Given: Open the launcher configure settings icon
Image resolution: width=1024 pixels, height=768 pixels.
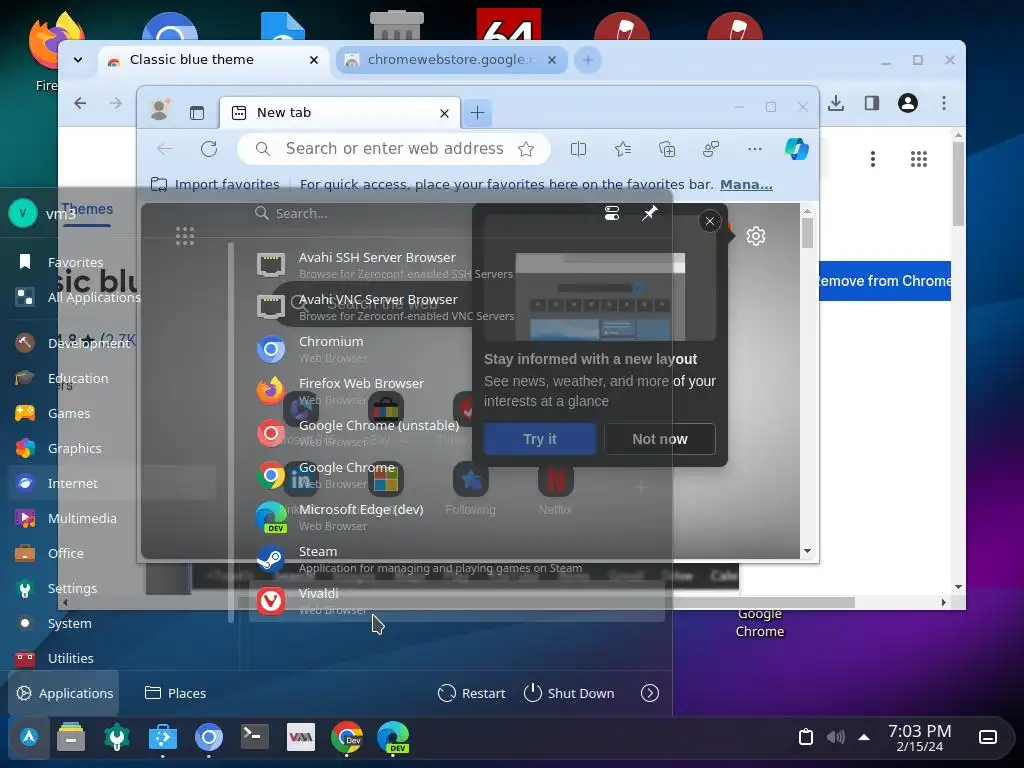Looking at the screenshot, I should (612, 213).
